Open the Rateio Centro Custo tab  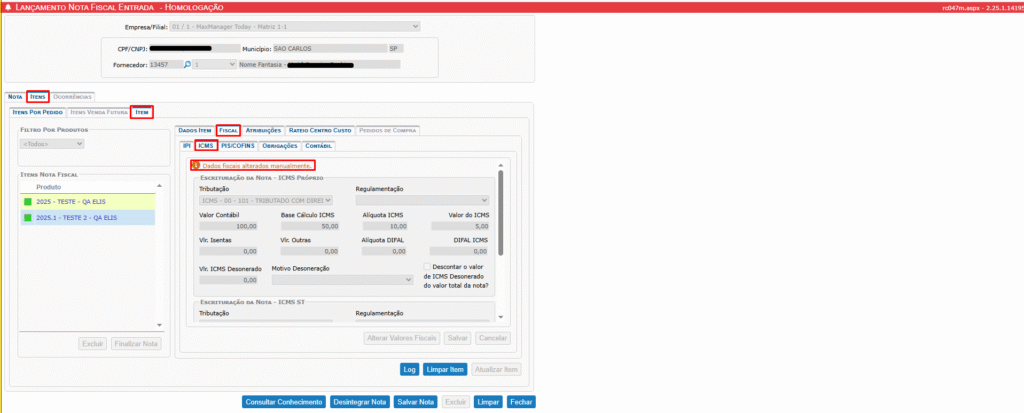click(x=320, y=131)
